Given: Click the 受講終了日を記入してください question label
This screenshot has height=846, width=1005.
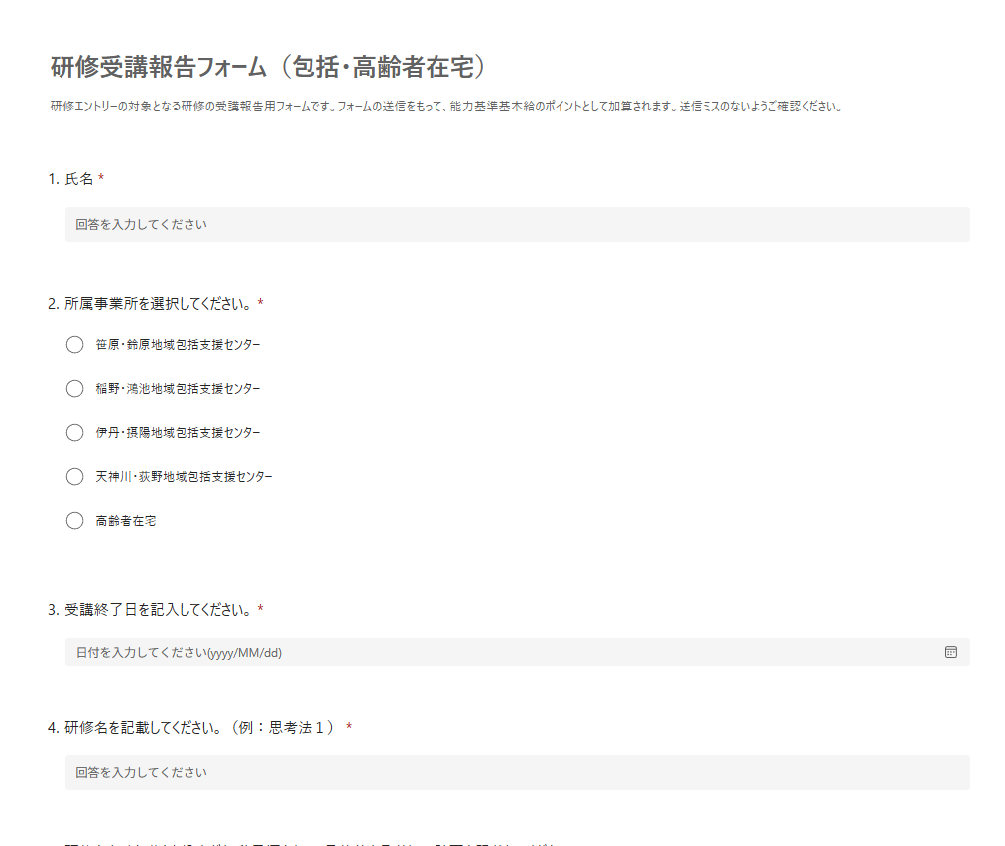Looking at the screenshot, I should tap(150, 609).
